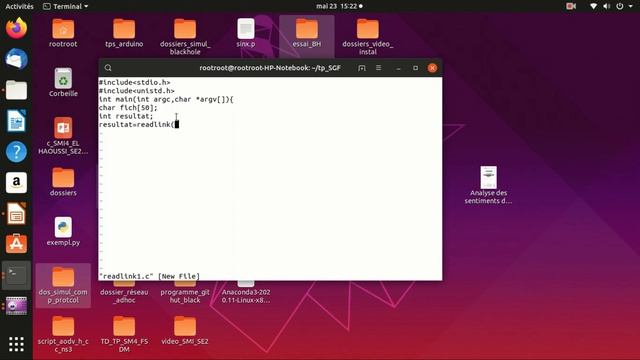Close the terminal window
640x360 pixels.
tap(432, 68)
